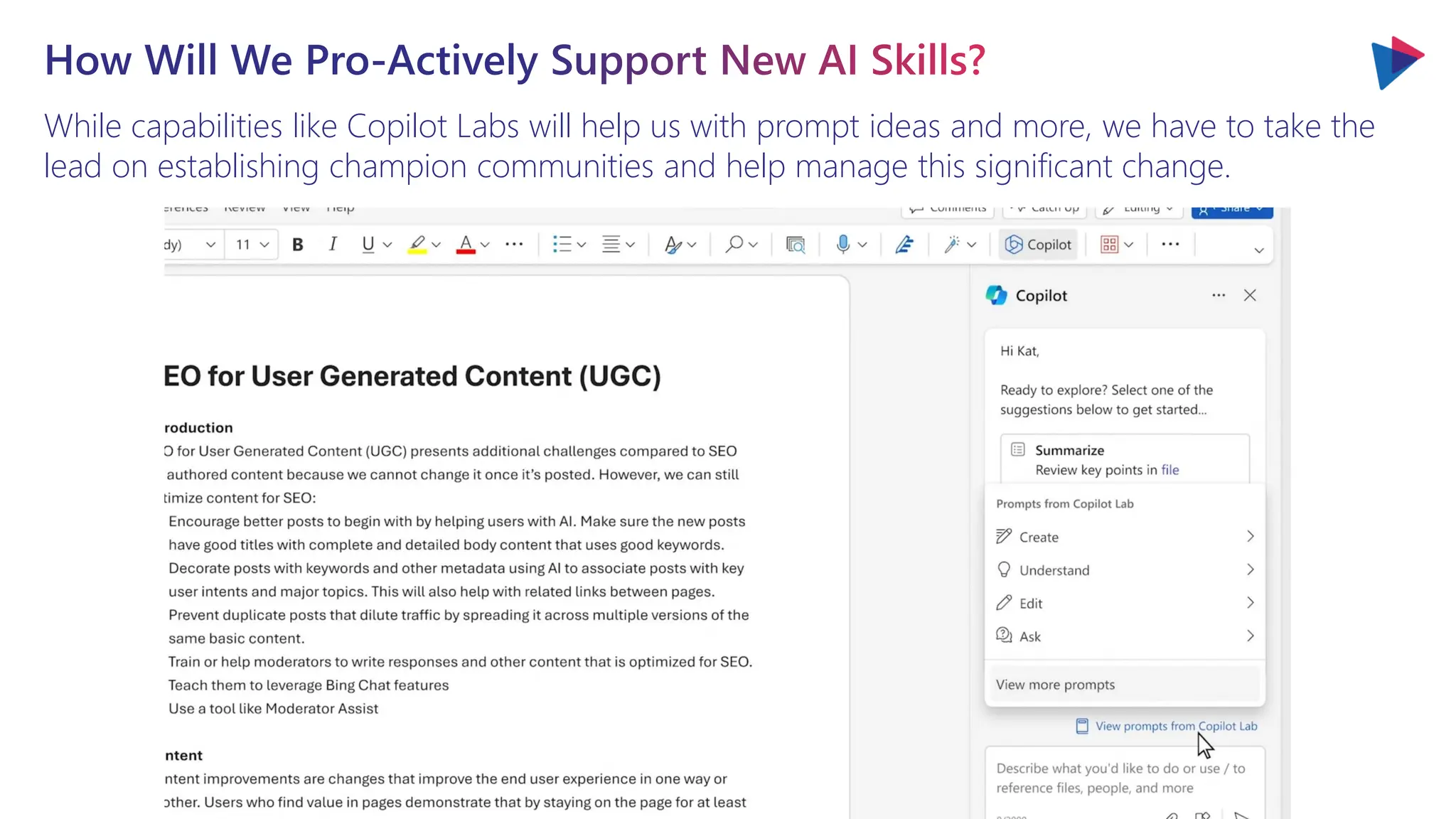Click the Understand lightbulb icon

click(1004, 569)
